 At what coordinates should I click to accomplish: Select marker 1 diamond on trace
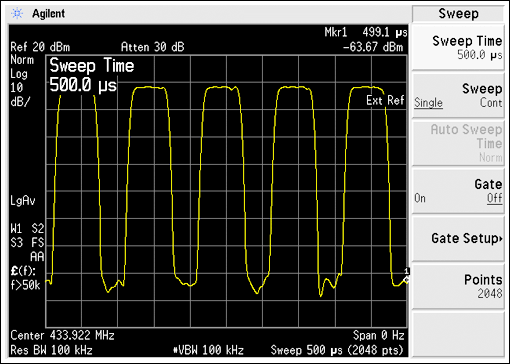(x=406, y=280)
